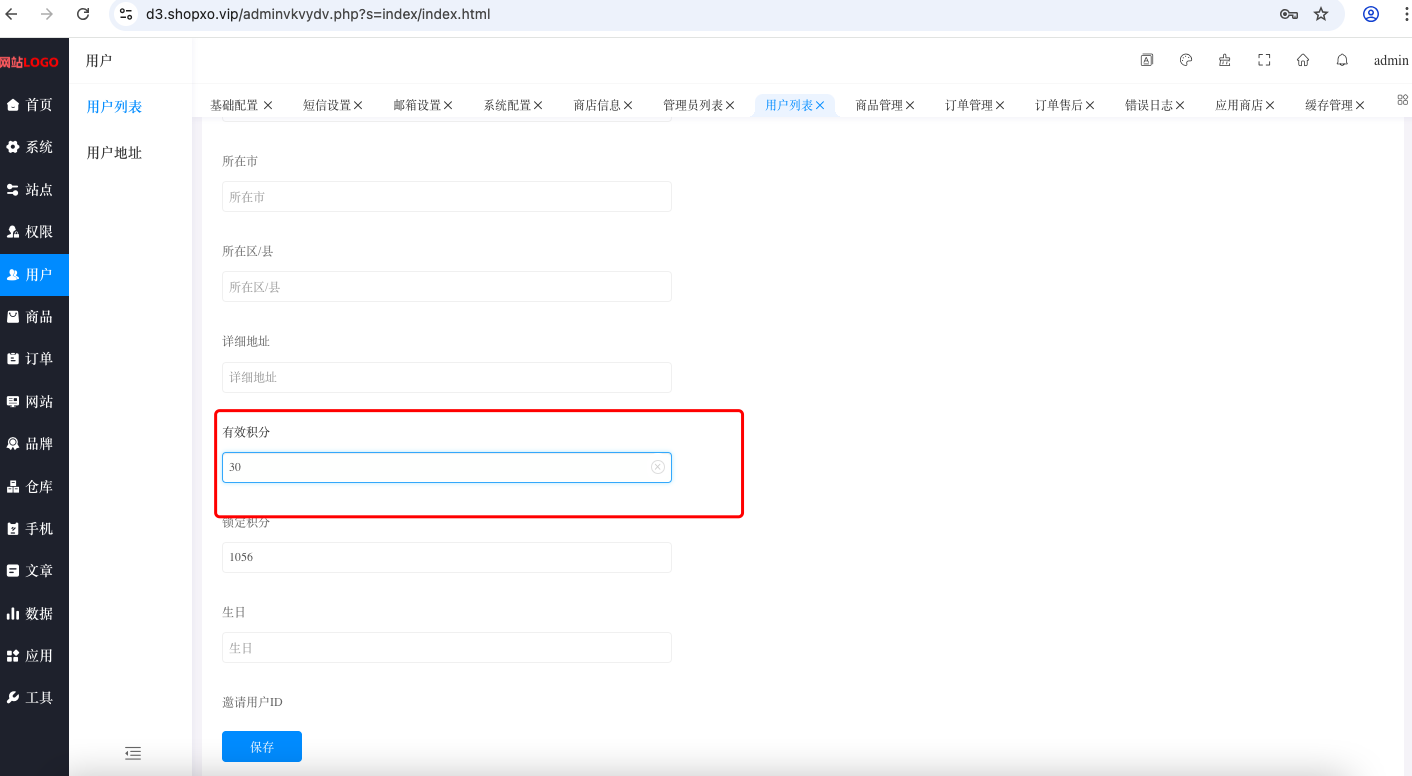Clear the 有效积分 field with the X icon
Screen dimensions: 1412x776
coord(658,467)
